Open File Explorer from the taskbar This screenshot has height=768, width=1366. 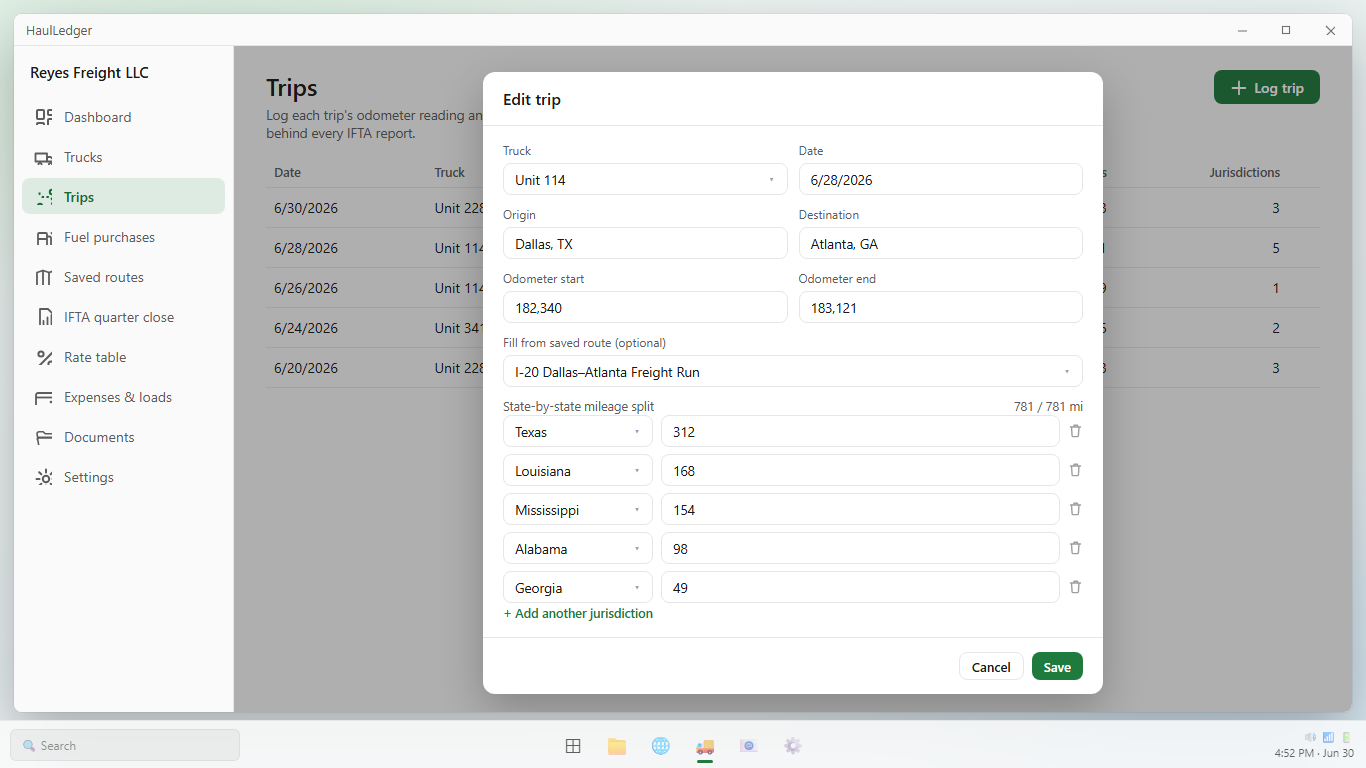tap(617, 746)
